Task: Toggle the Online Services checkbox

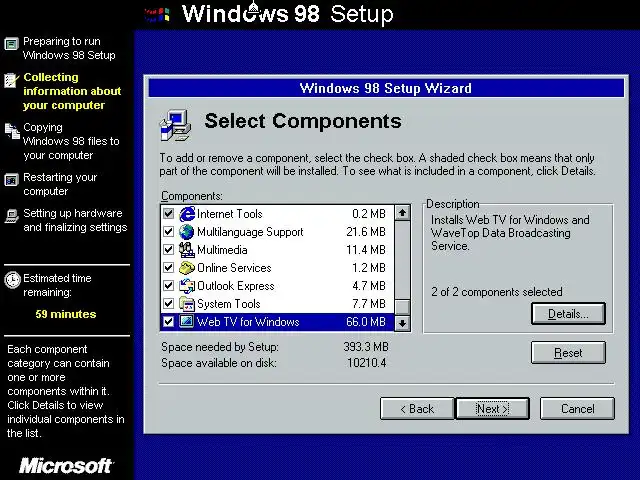Action: [169, 268]
